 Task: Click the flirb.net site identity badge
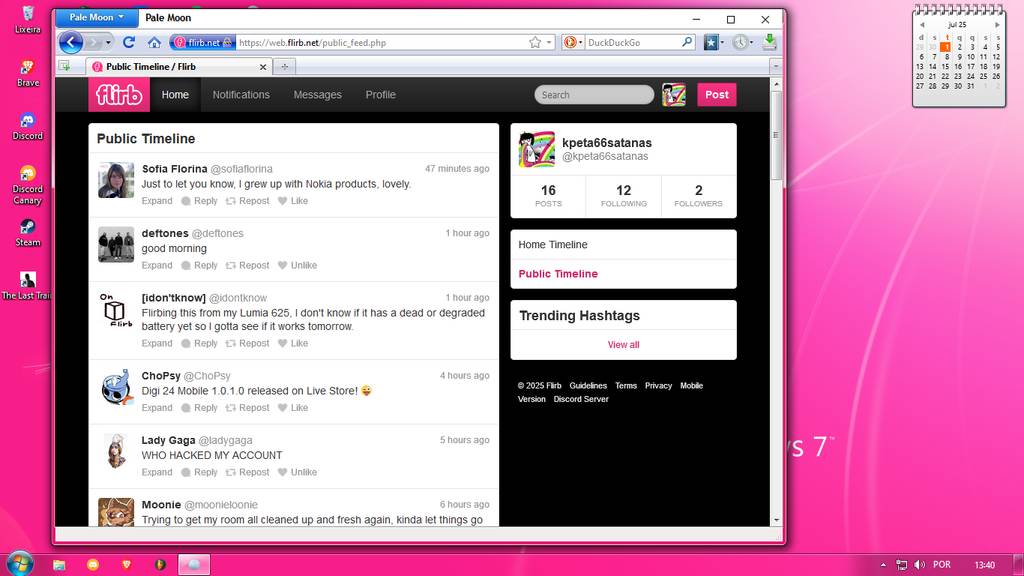(x=203, y=42)
